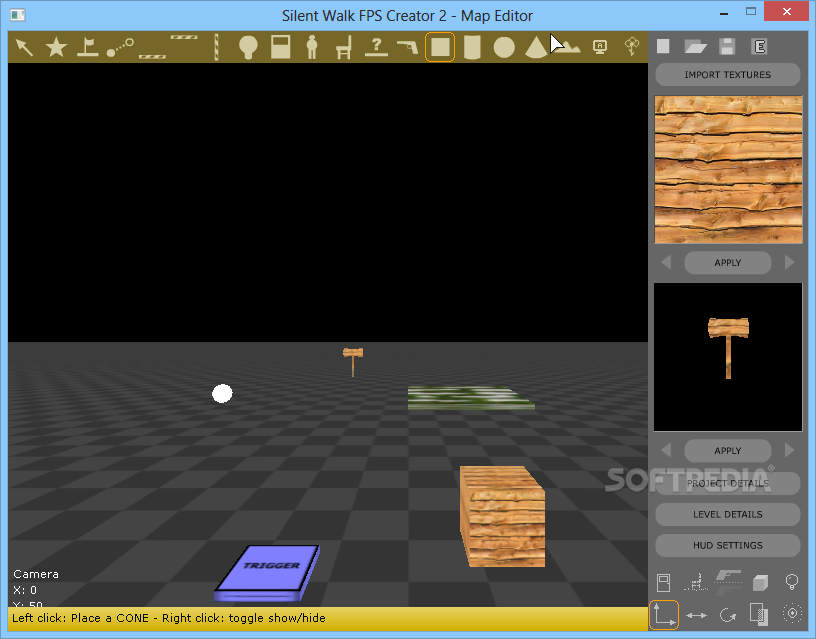The image size is (816, 639).
Task: Select the flag placement tool
Action: tap(88, 47)
